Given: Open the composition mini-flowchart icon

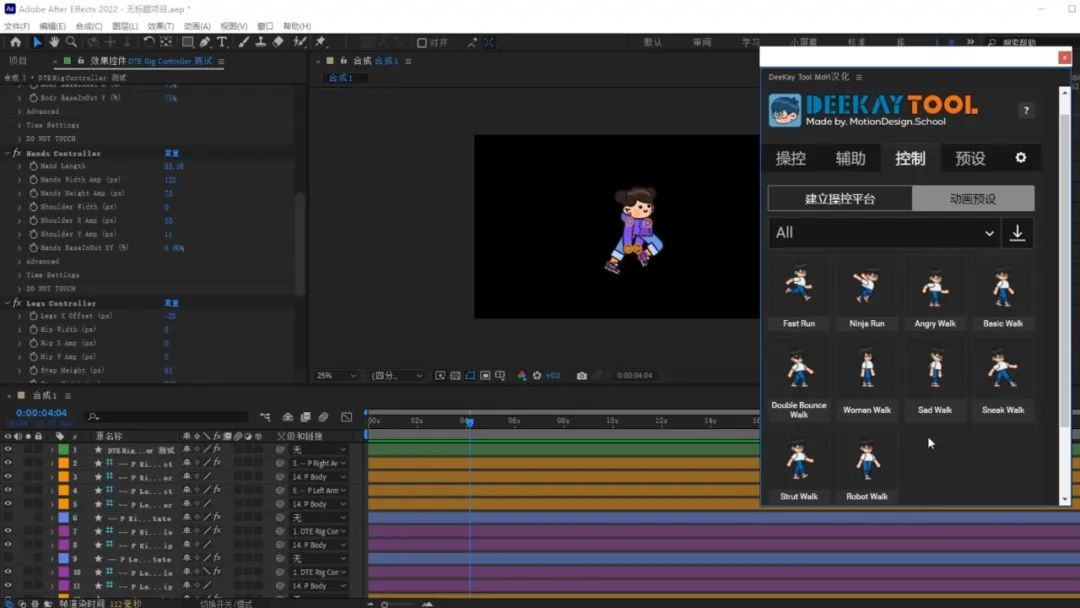Looking at the screenshot, I should coord(265,417).
